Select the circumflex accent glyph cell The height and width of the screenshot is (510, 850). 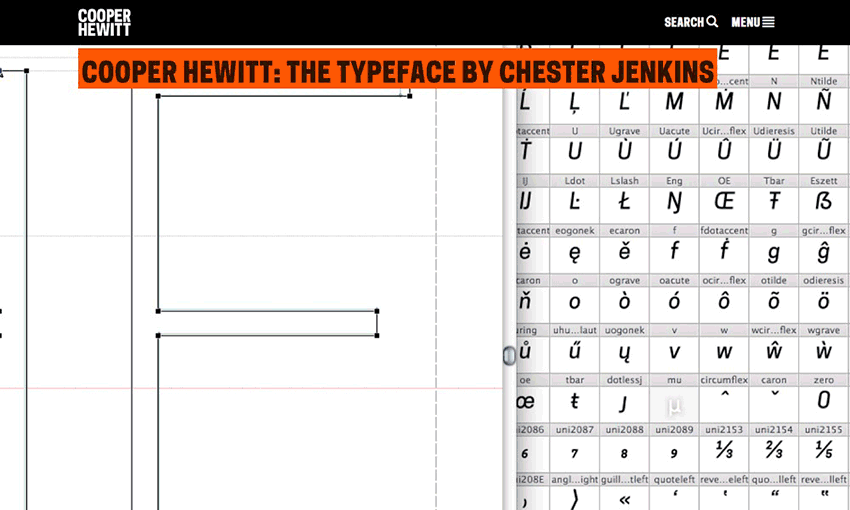point(724,400)
